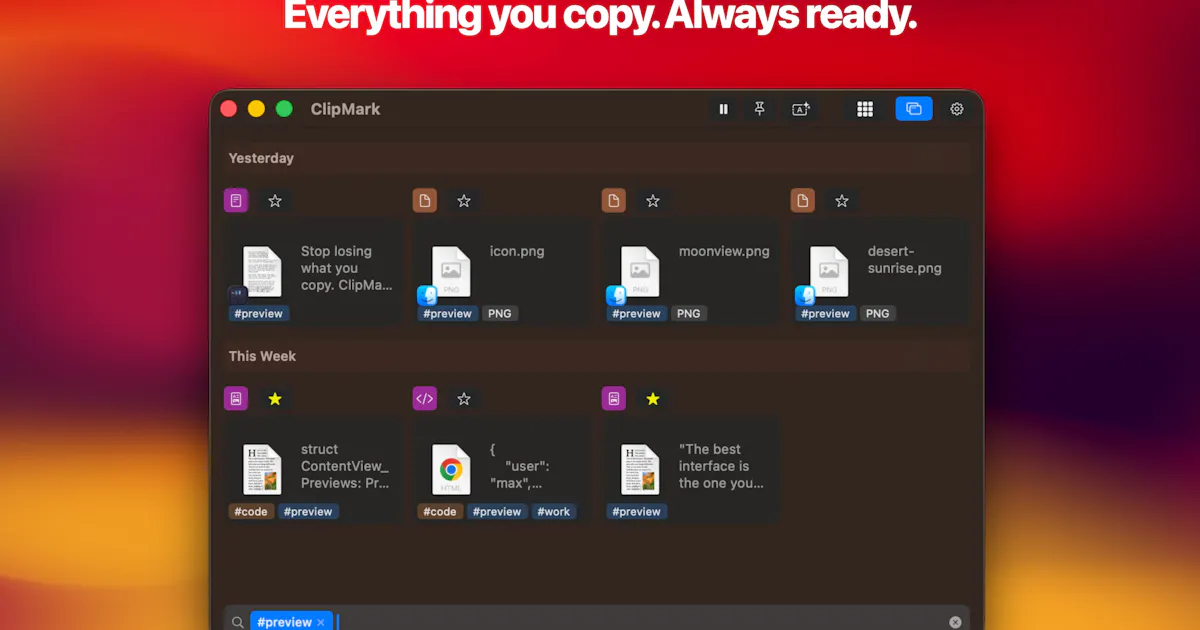Click PNG tag on icon.png clip
This screenshot has height=630, width=1200.
click(499, 313)
